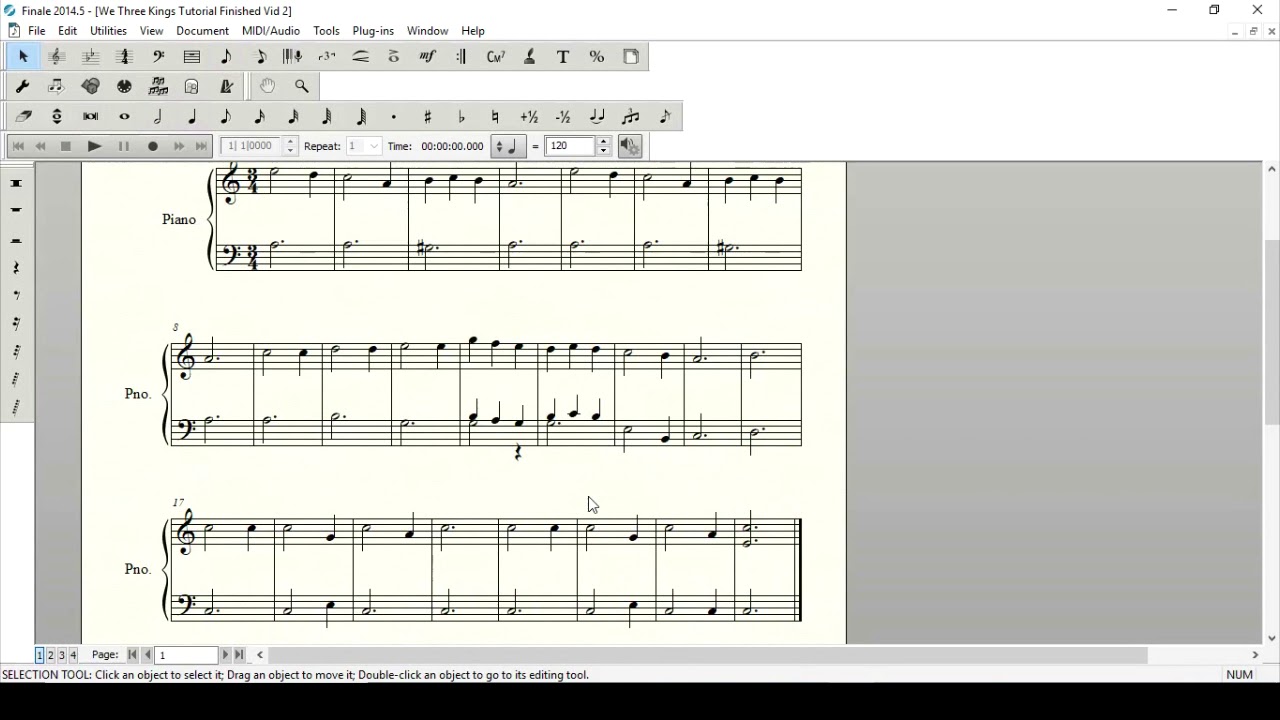Select the Key Signature tool
Viewport: 1280px width, 720px height.
91,57
